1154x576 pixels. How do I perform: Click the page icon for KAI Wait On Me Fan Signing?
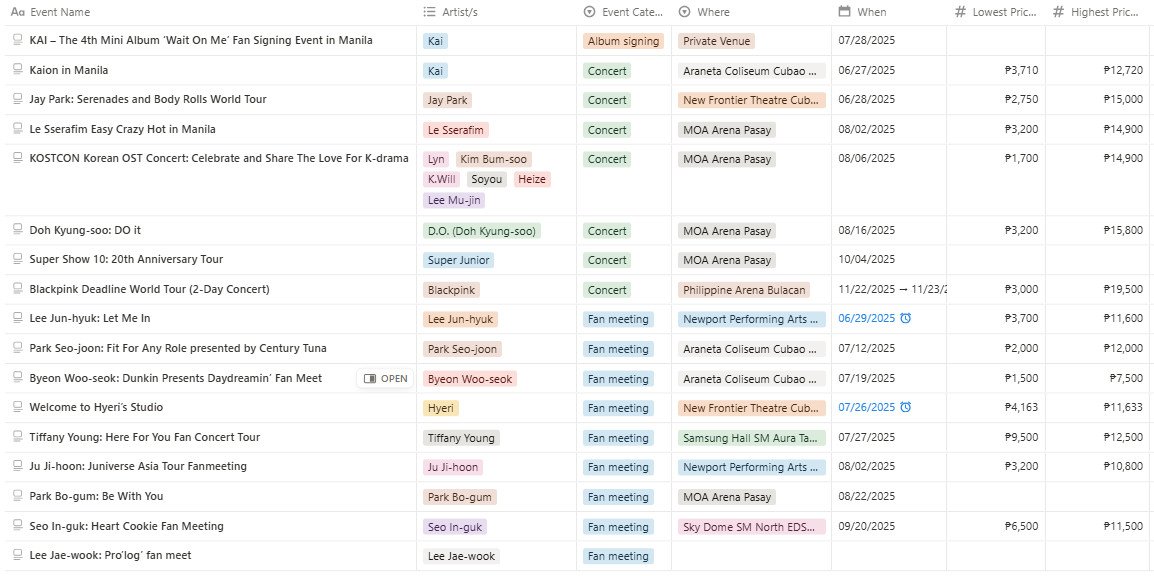18,40
